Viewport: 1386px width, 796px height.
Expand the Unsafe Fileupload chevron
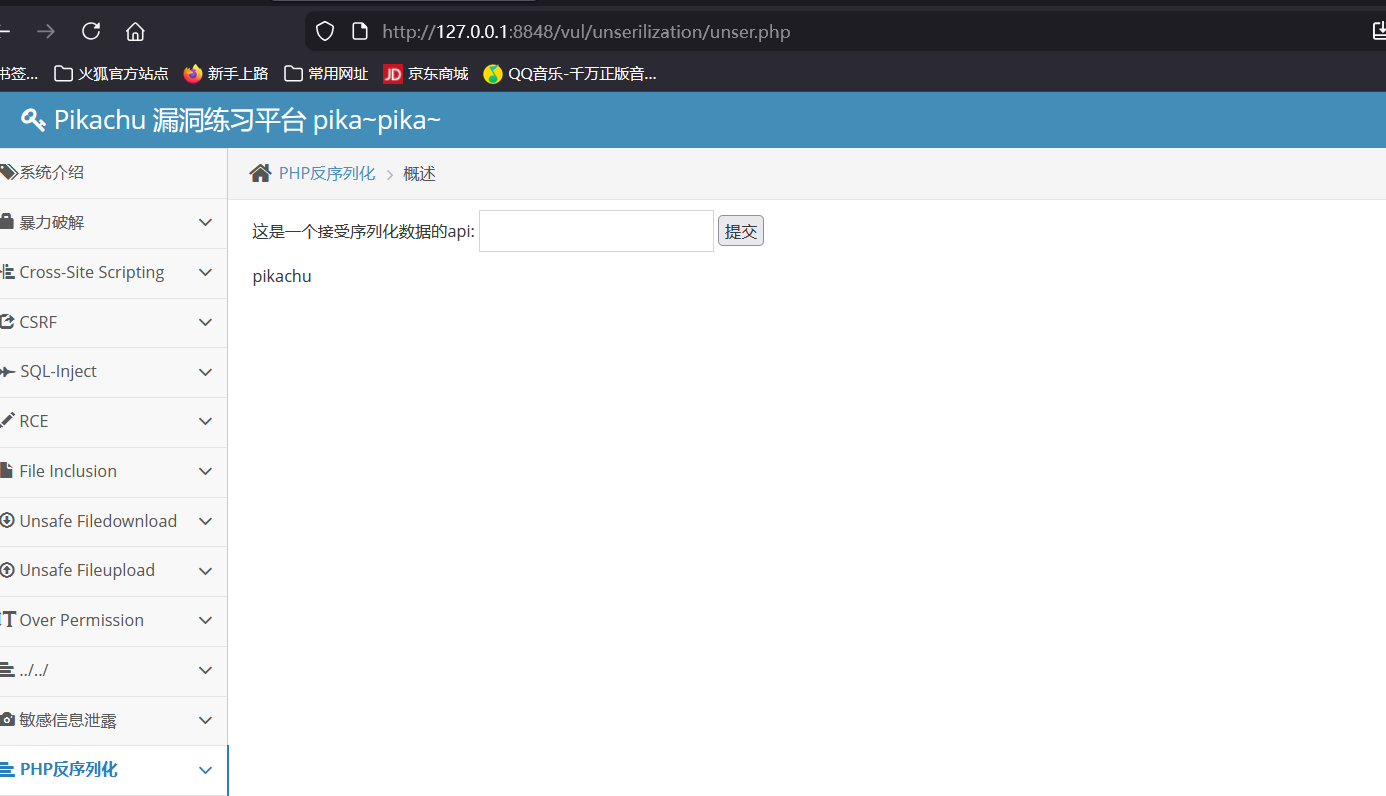pos(205,571)
